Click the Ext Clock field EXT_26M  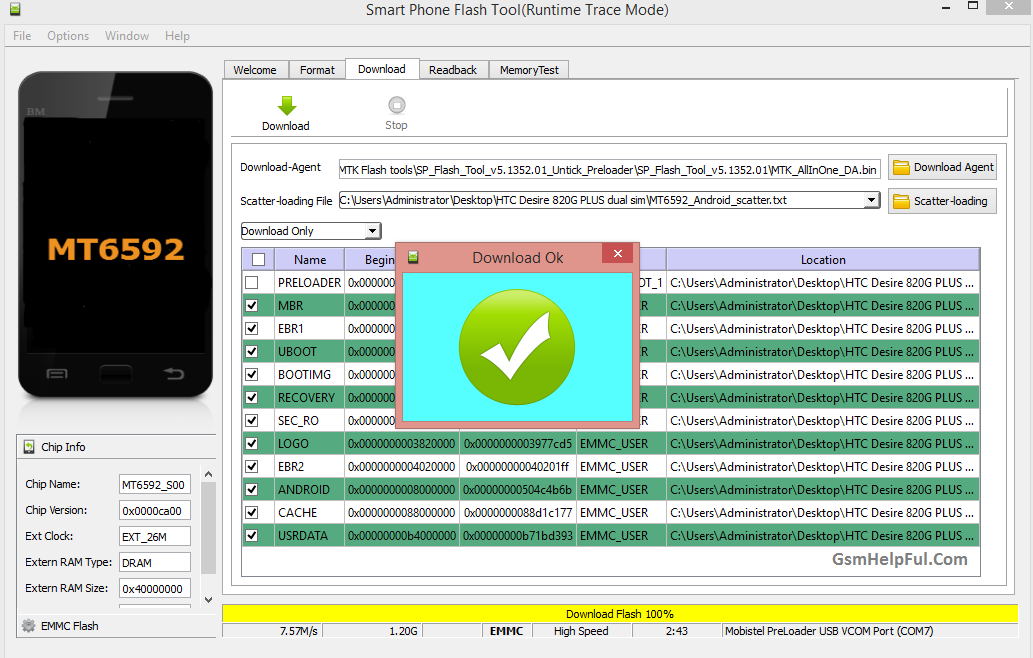tap(155, 537)
